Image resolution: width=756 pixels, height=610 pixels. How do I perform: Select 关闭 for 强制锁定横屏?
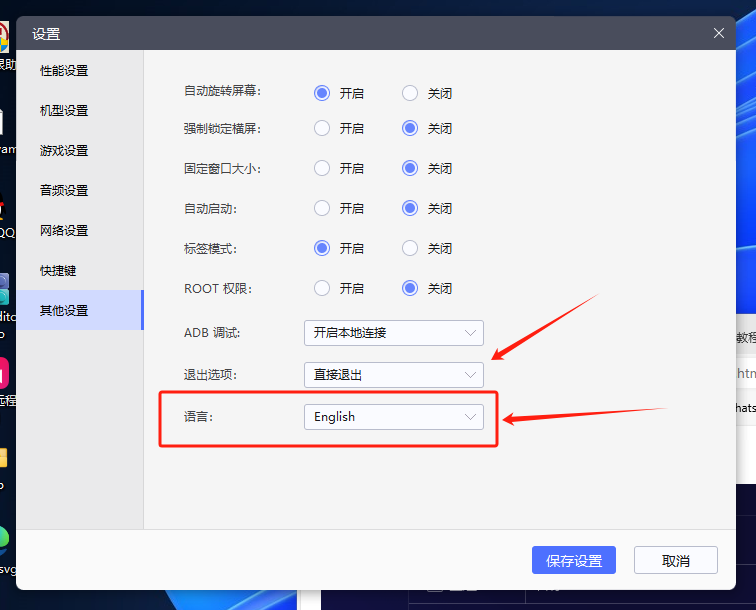pyautogui.click(x=410, y=128)
